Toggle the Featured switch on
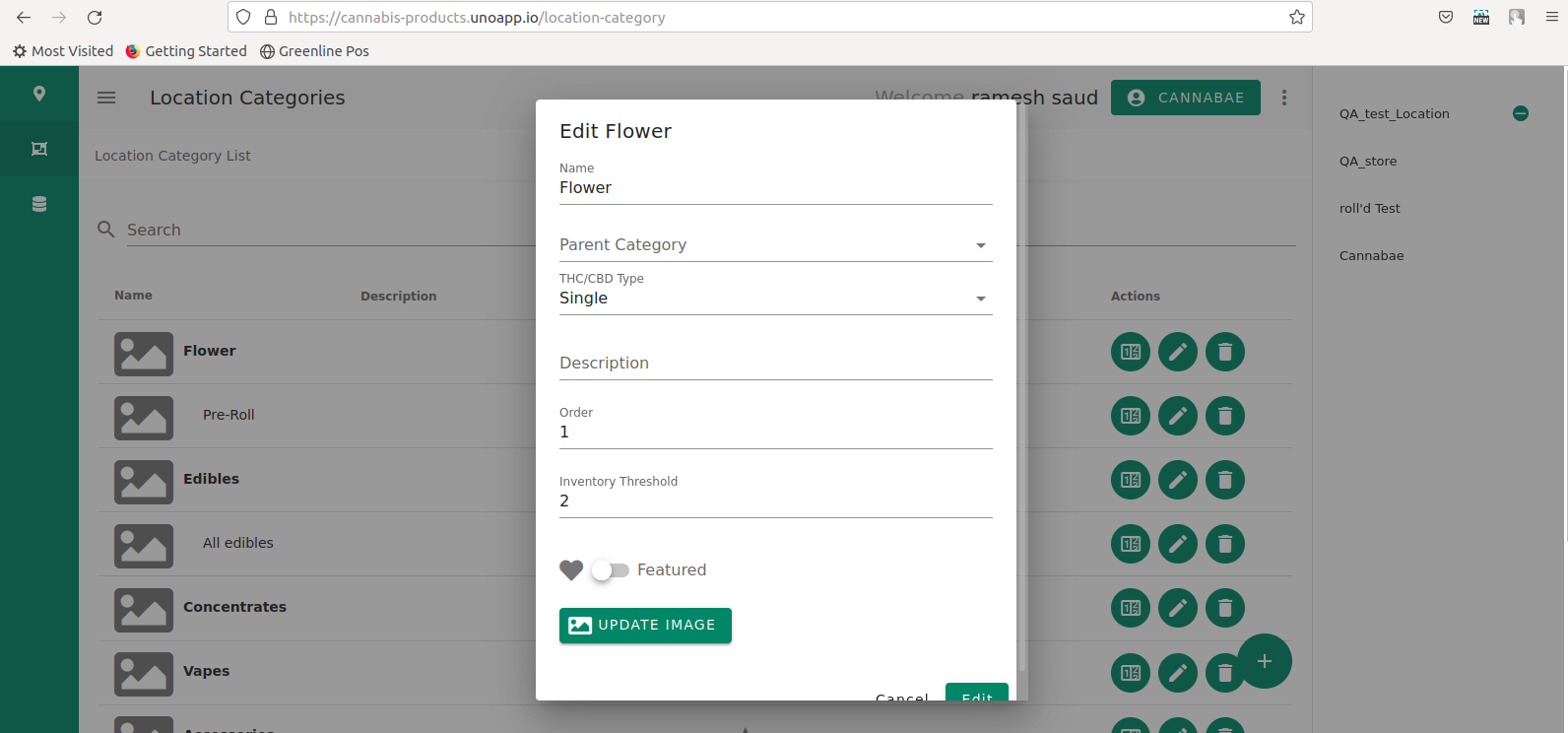The height and width of the screenshot is (733, 1568). coord(610,570)
